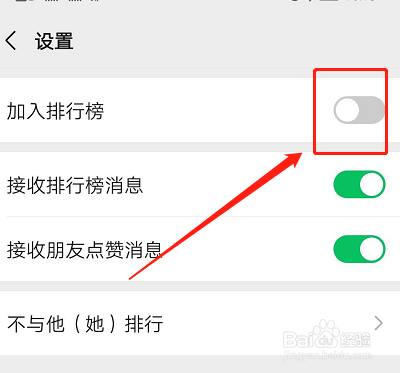Open the jingyan.baidu.com watermark link
The image size is (400, 373).
(x=327, y=355)
